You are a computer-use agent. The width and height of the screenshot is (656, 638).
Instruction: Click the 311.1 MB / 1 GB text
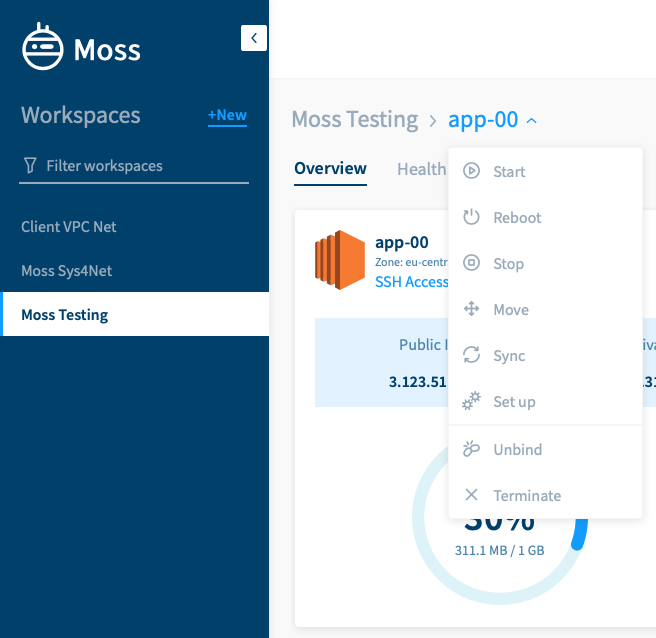click(500, 550)
